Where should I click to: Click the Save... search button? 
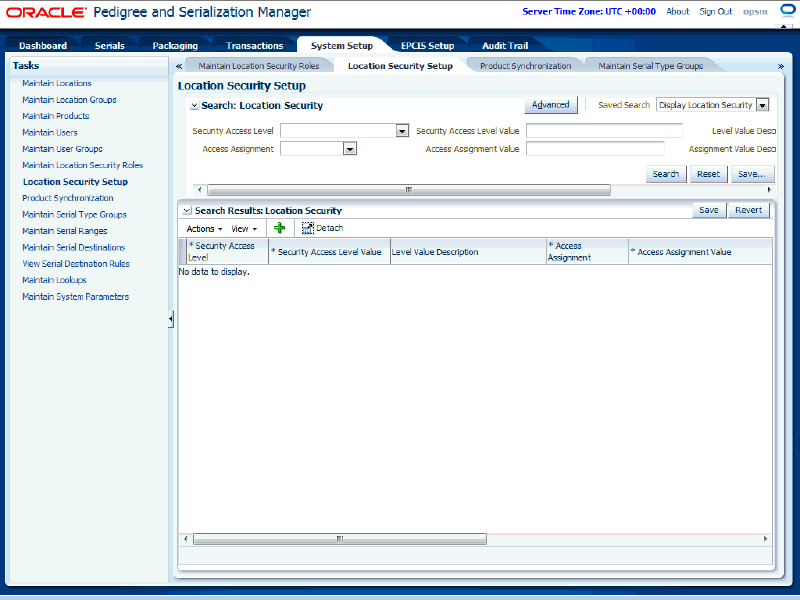[752, 174]
